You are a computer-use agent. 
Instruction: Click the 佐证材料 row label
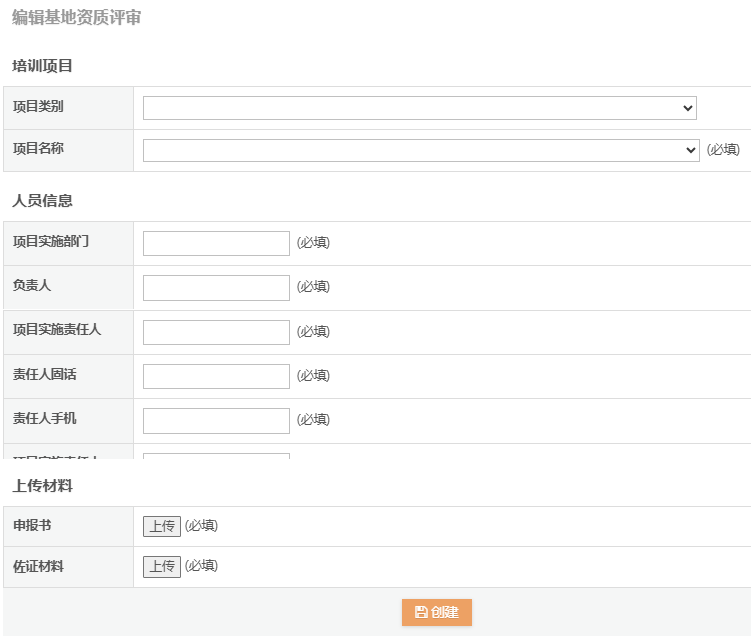(38, 566)
